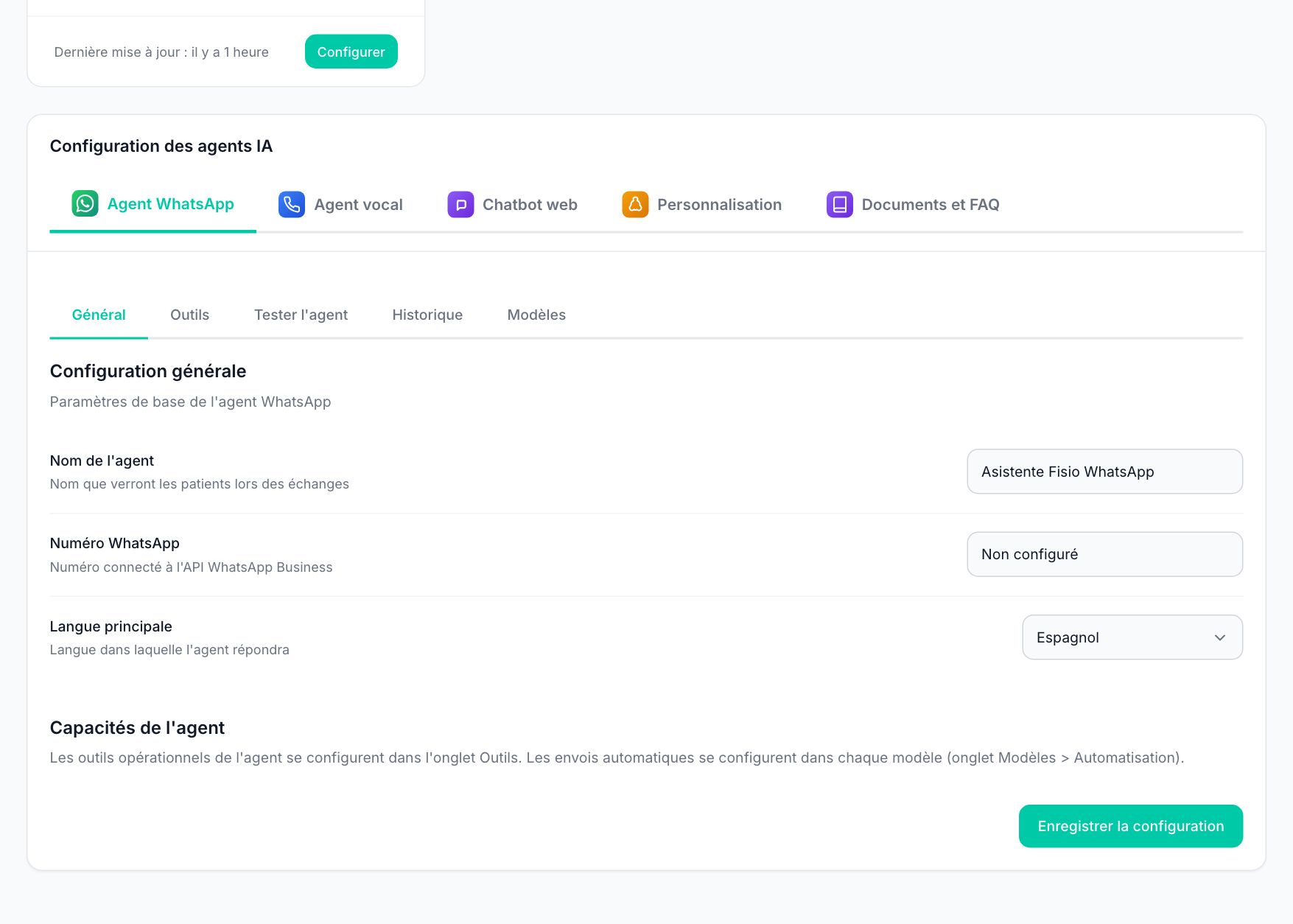Viewport: 1293px width, 924px height.
Task: Switch to the Modèles sub-tab
Action: click(536, 315)
